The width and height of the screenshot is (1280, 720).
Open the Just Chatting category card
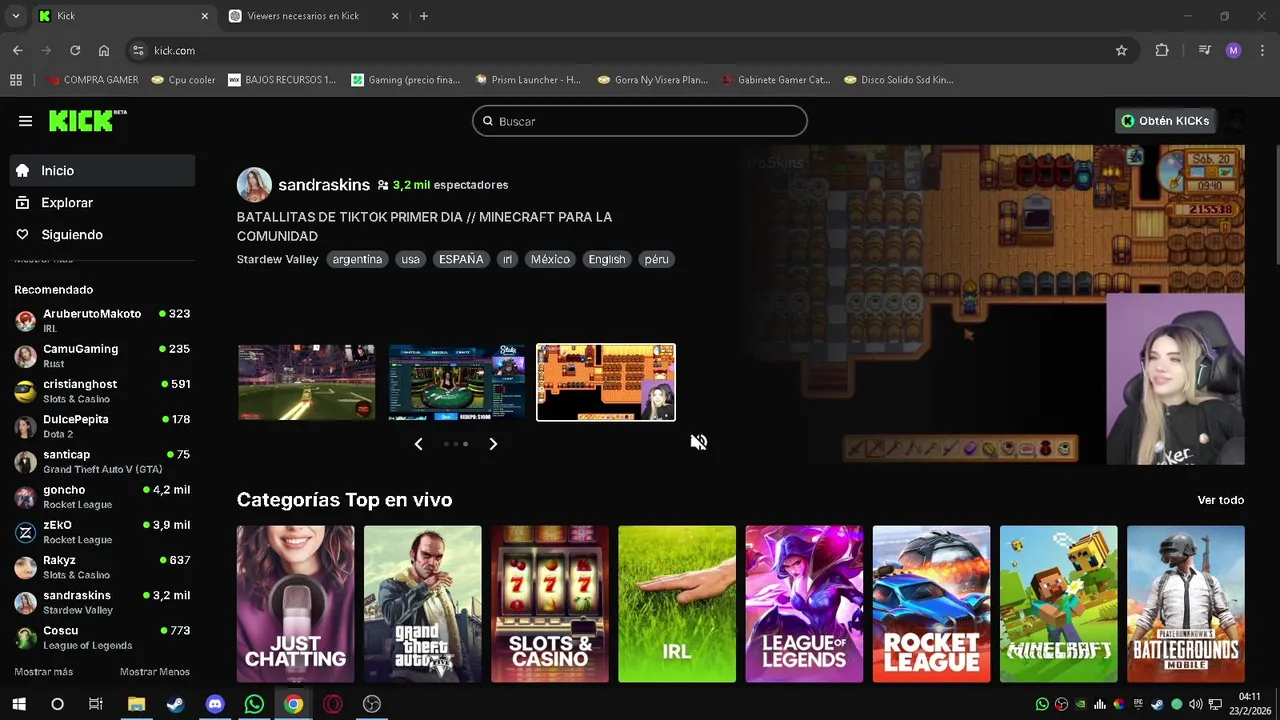(x=295, y=604)
